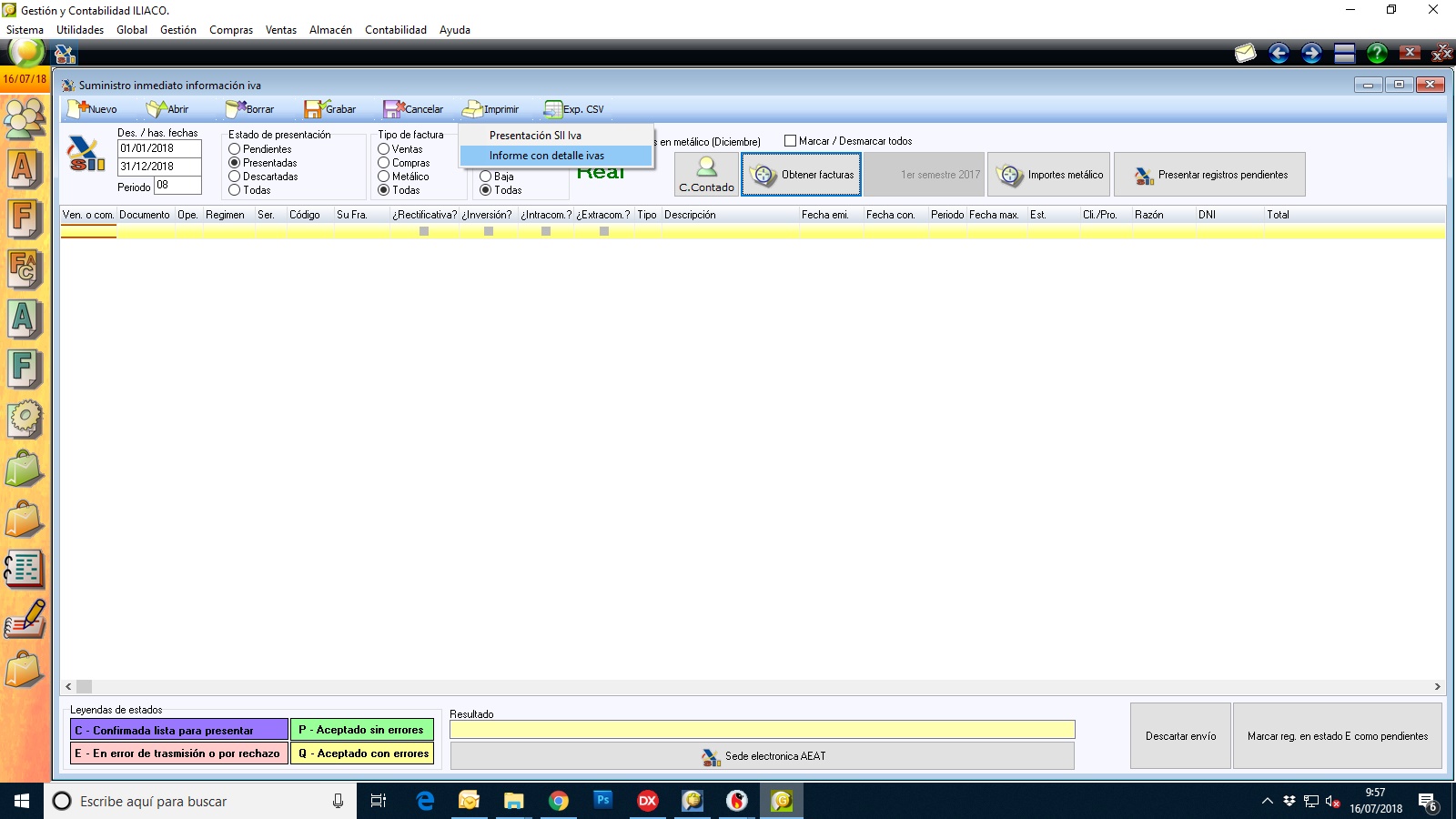Click the Cancelar toolbar button
This screenshot has width=1456, height=819.
(413, 109)
